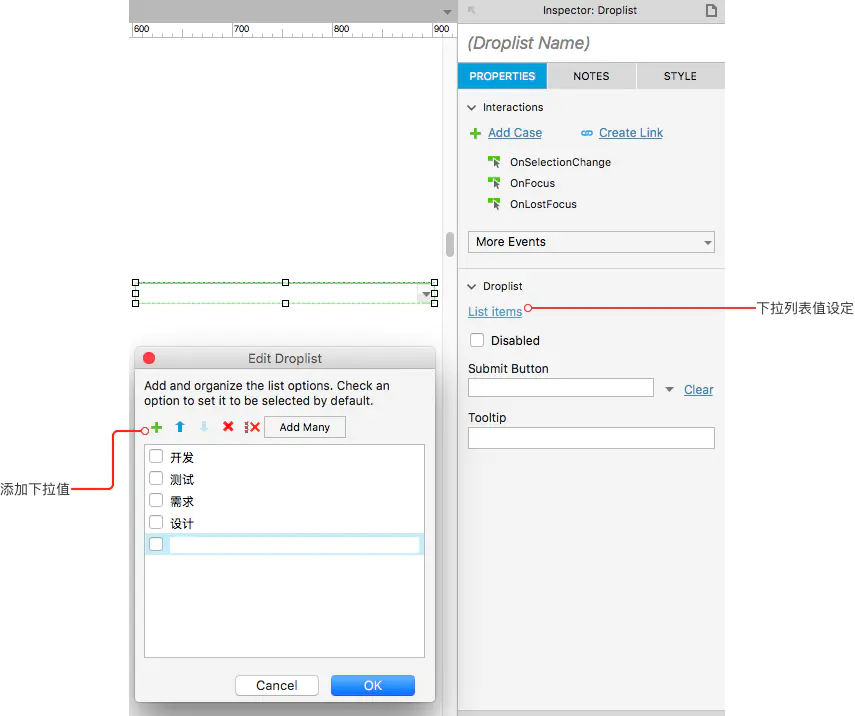Open the canvas tab list arrow above ruler
This screenshot has width=855, height=716.
(447, 12)
